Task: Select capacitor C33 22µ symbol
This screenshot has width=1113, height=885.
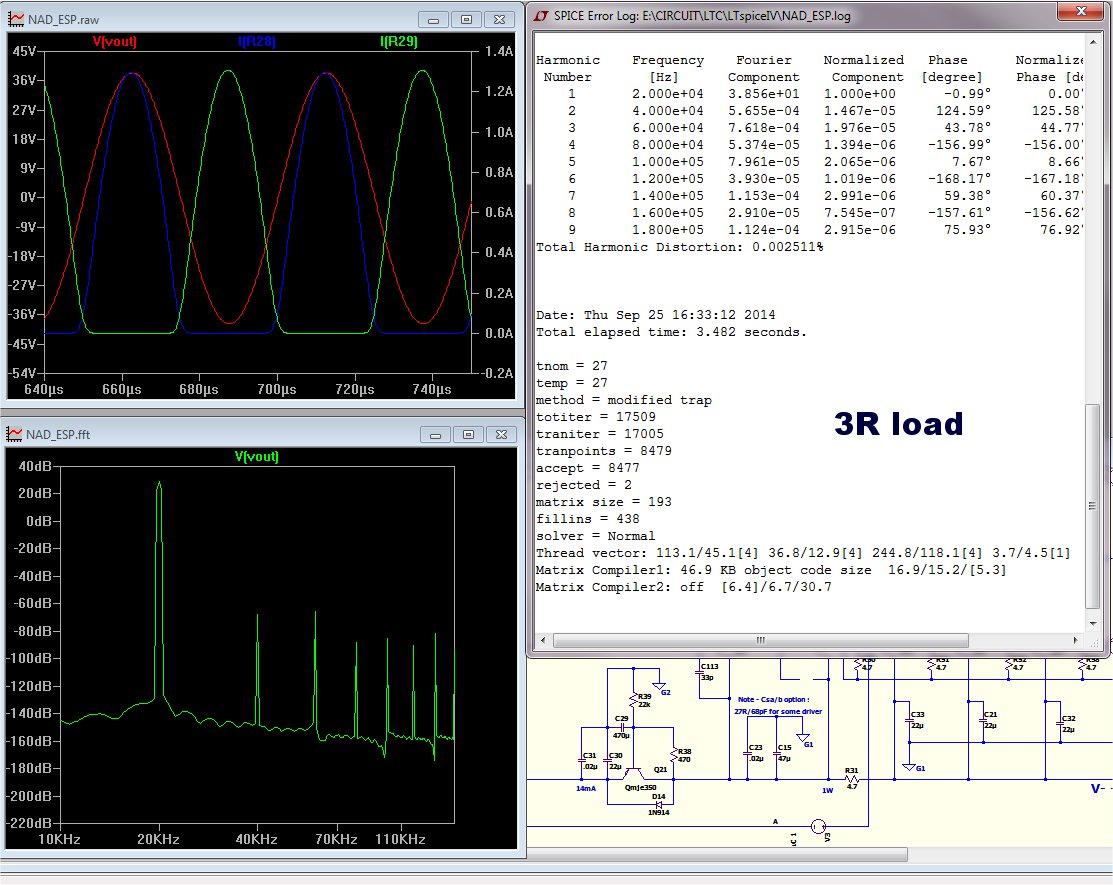Action: tap(909, 721)
